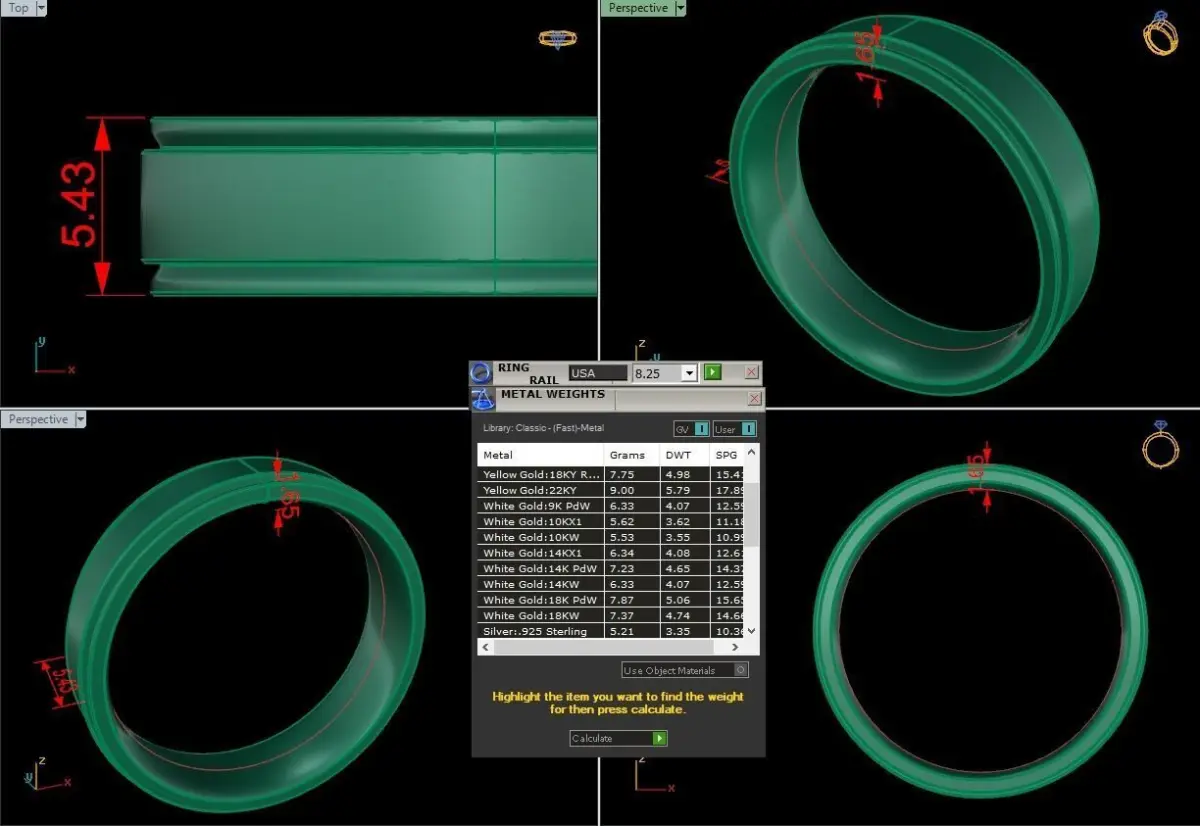
Task: Select the White Gold:18KW row
Action: (612, 615)
